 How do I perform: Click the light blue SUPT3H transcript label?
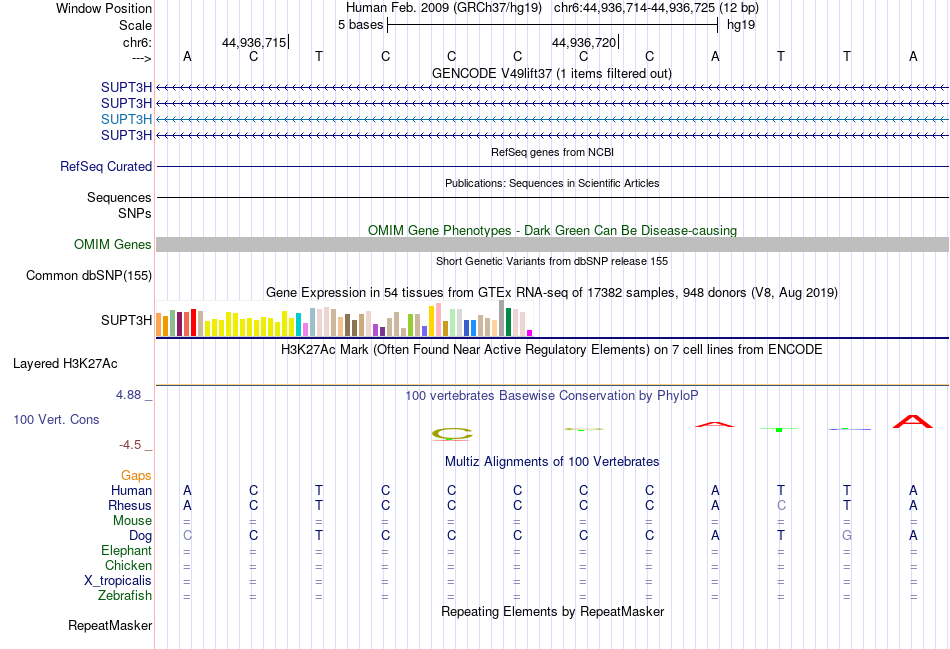126,119
